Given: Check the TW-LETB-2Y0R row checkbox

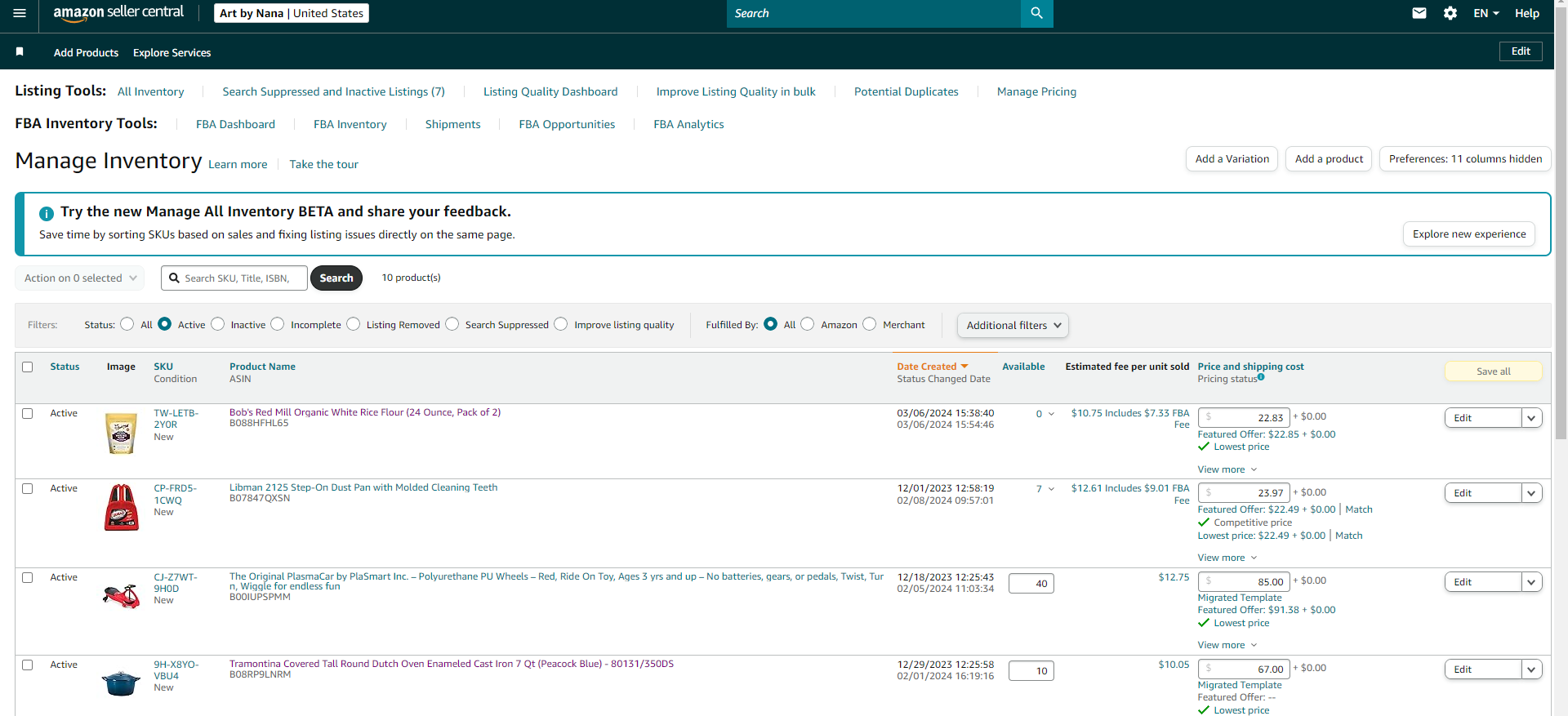Looking at the screenshot, I should [28, 414].
